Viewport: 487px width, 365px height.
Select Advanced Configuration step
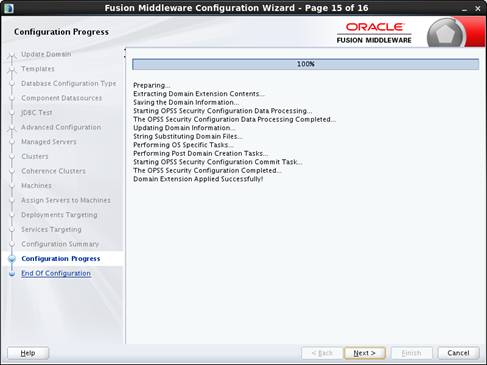tap(61, 127)
